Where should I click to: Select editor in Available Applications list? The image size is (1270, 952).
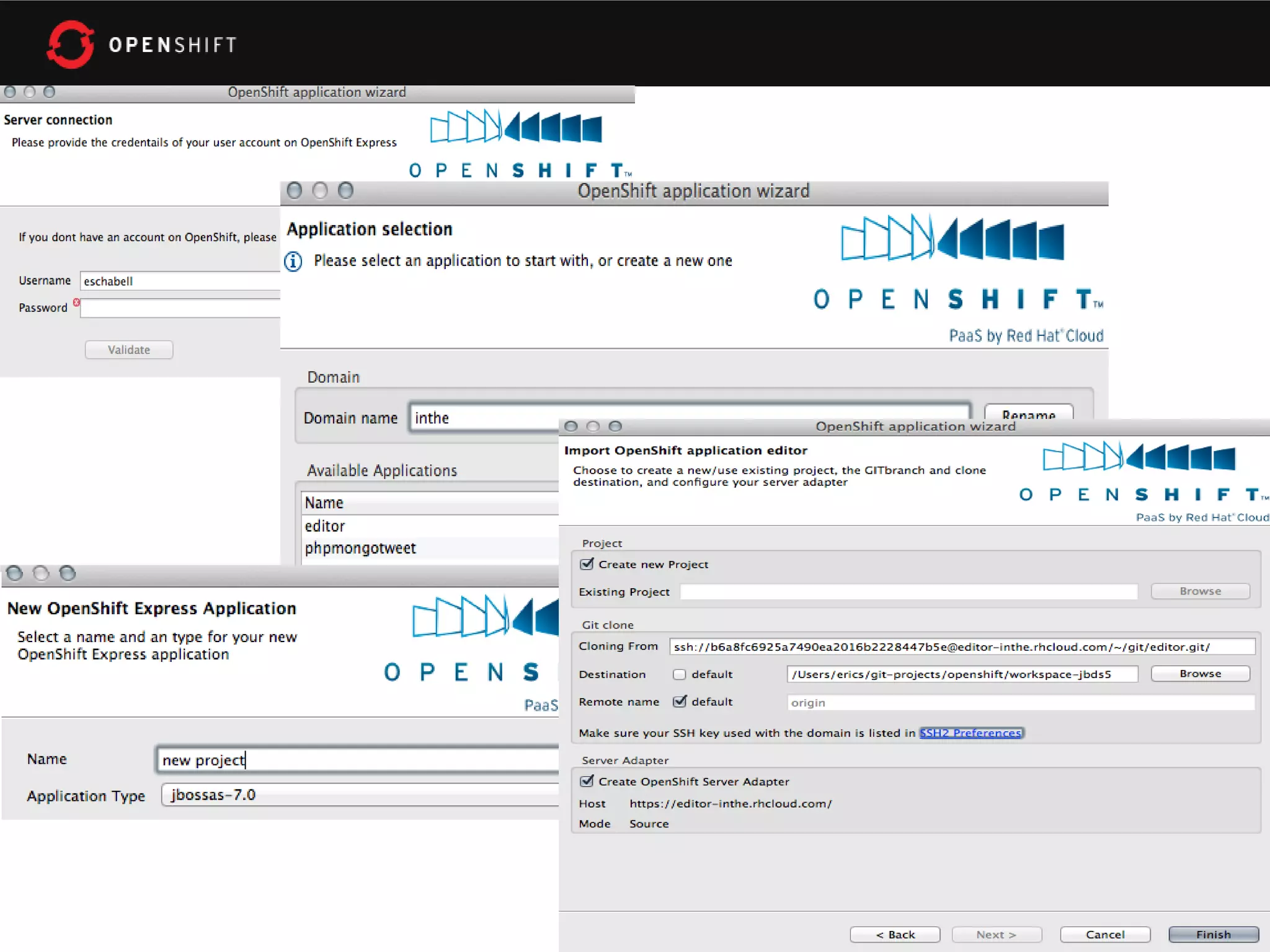(325, 526)
